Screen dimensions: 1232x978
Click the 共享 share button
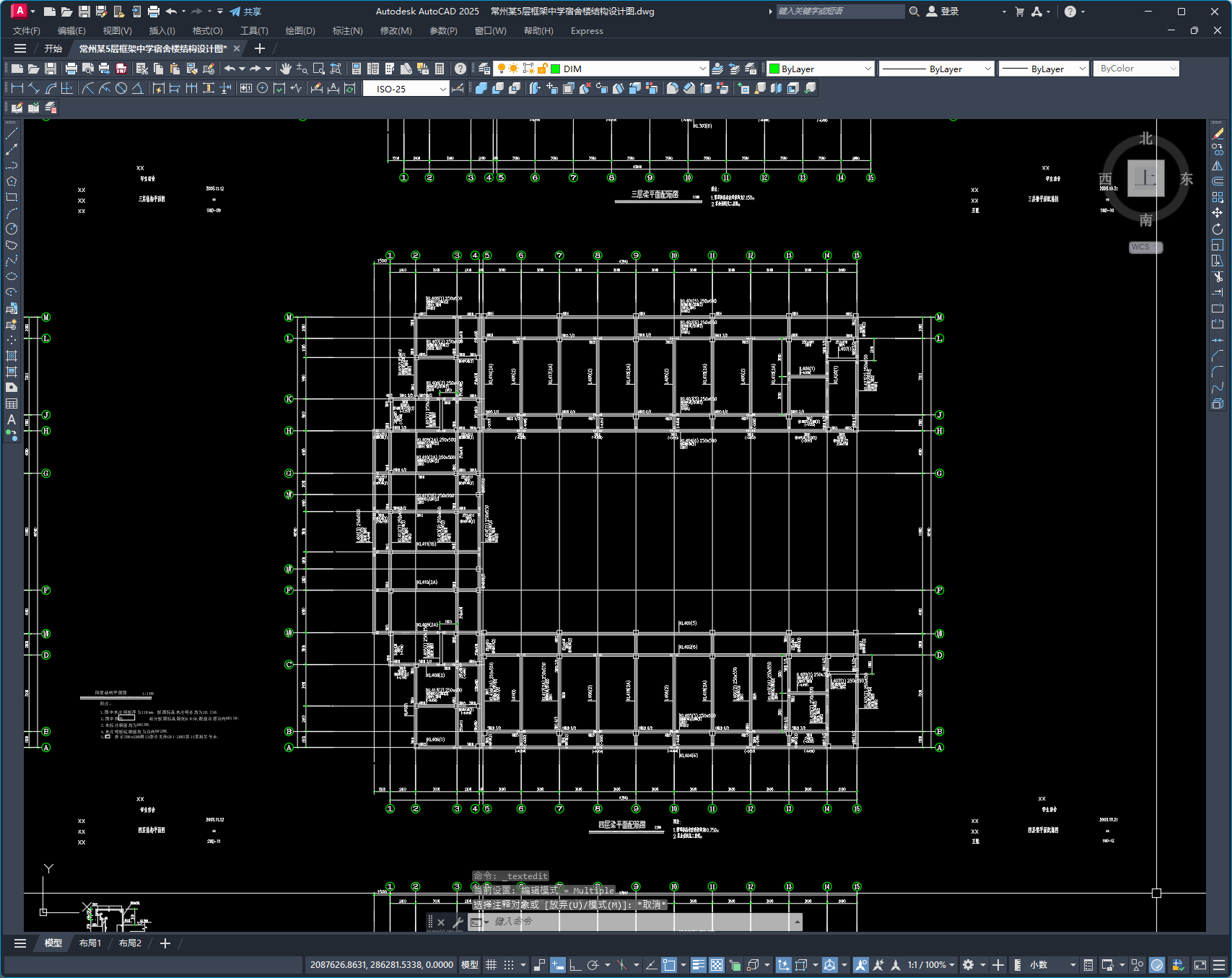pos(245,12)
